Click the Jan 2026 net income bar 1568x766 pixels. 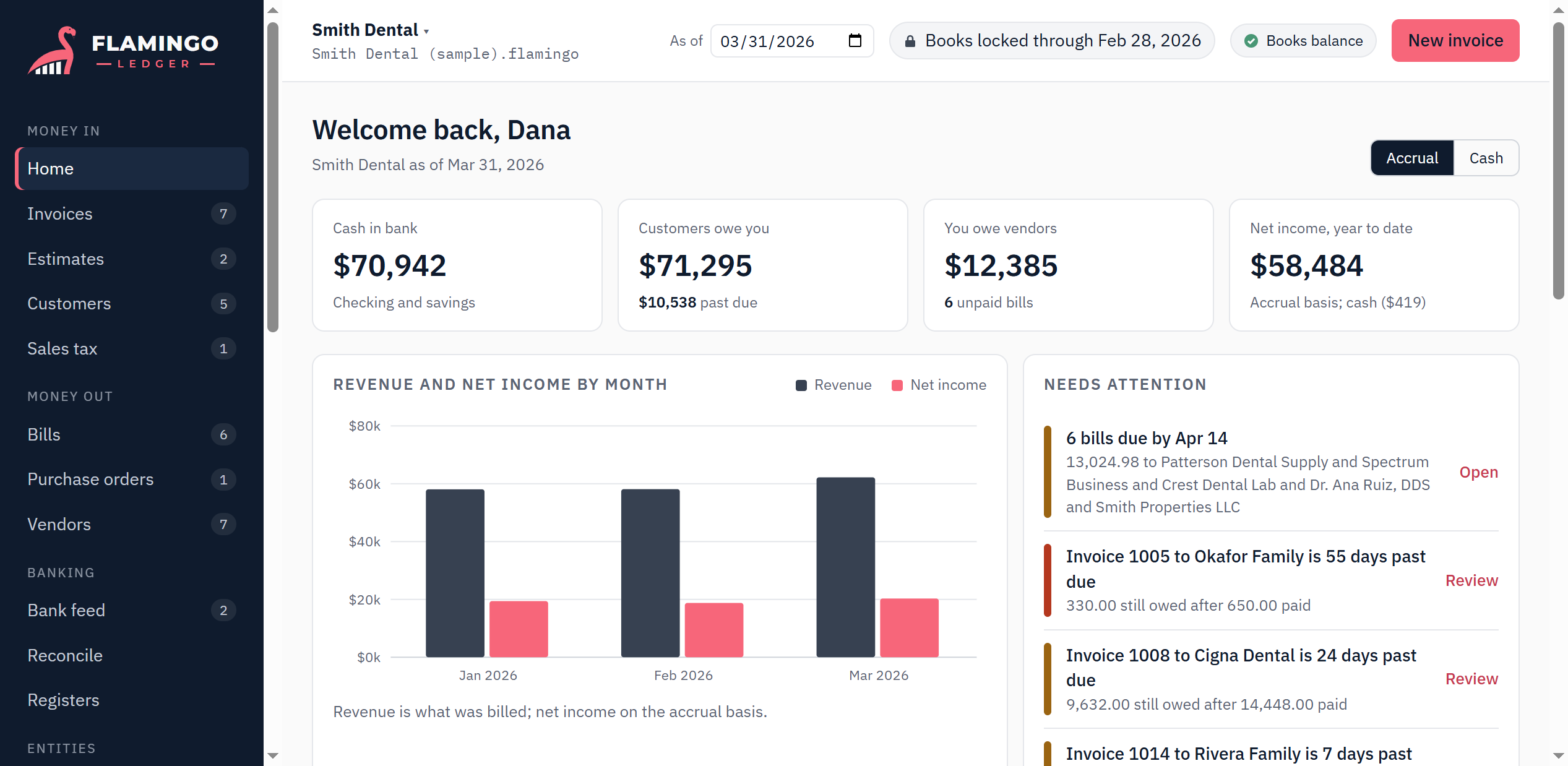coord(519,629)
